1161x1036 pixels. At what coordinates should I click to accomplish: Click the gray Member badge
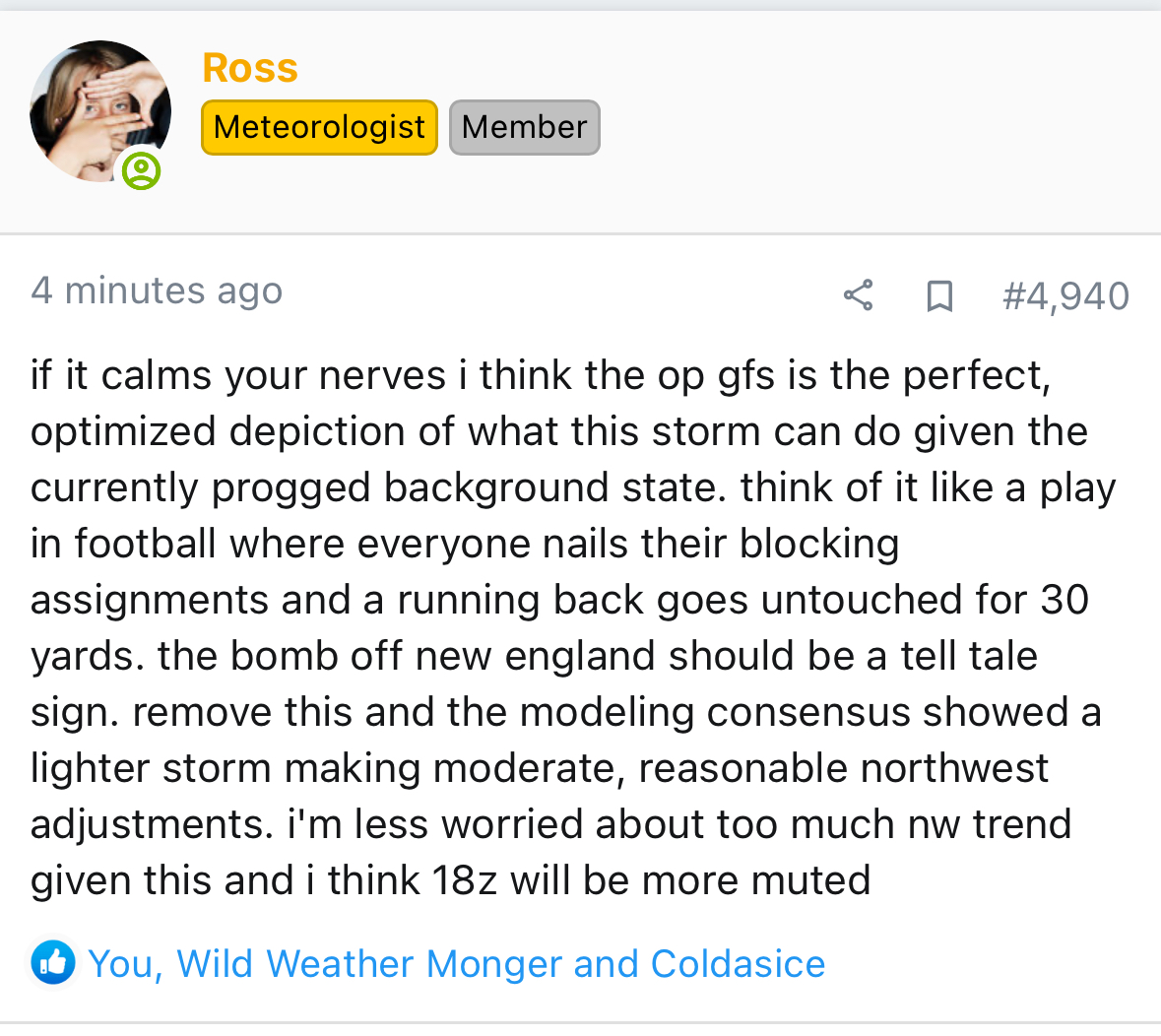pos(524,127)
